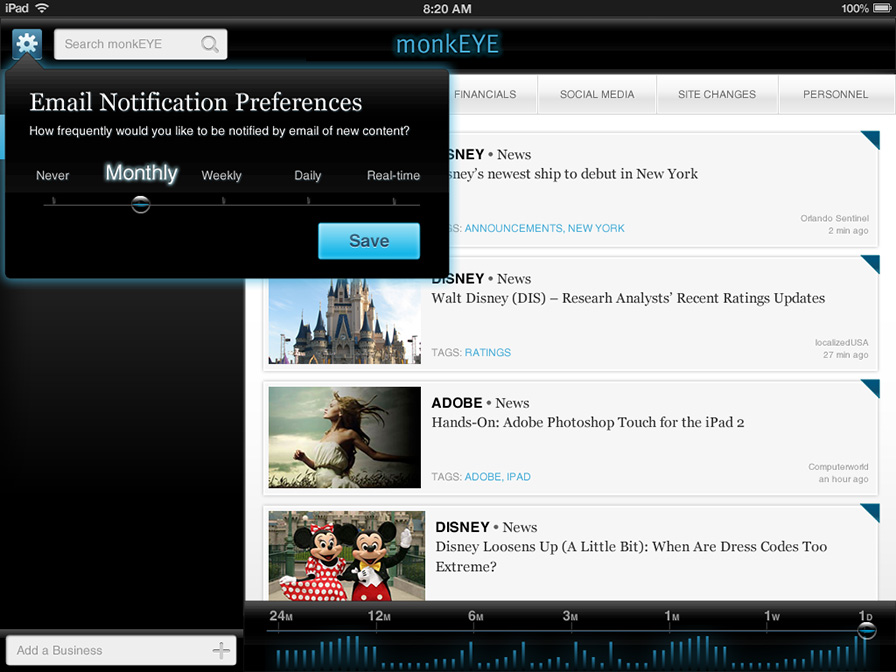Open the Site Changes tab
896x672 pixels.
click(717, 95)
